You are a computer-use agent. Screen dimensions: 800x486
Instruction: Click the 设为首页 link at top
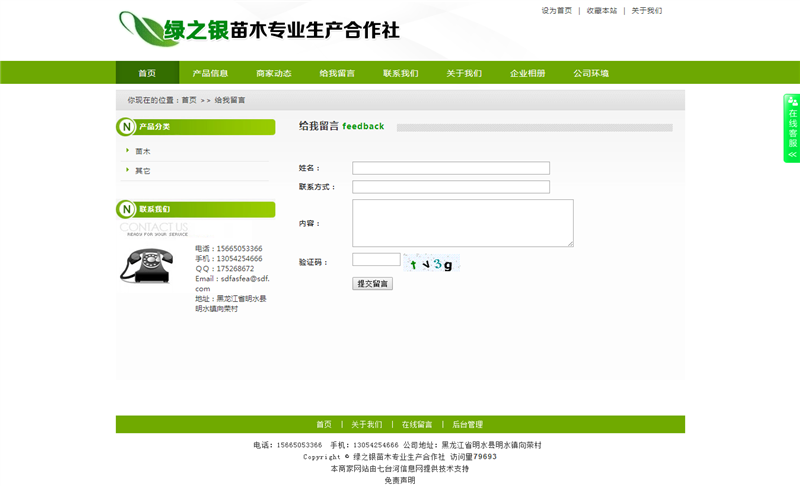point(557,11)
